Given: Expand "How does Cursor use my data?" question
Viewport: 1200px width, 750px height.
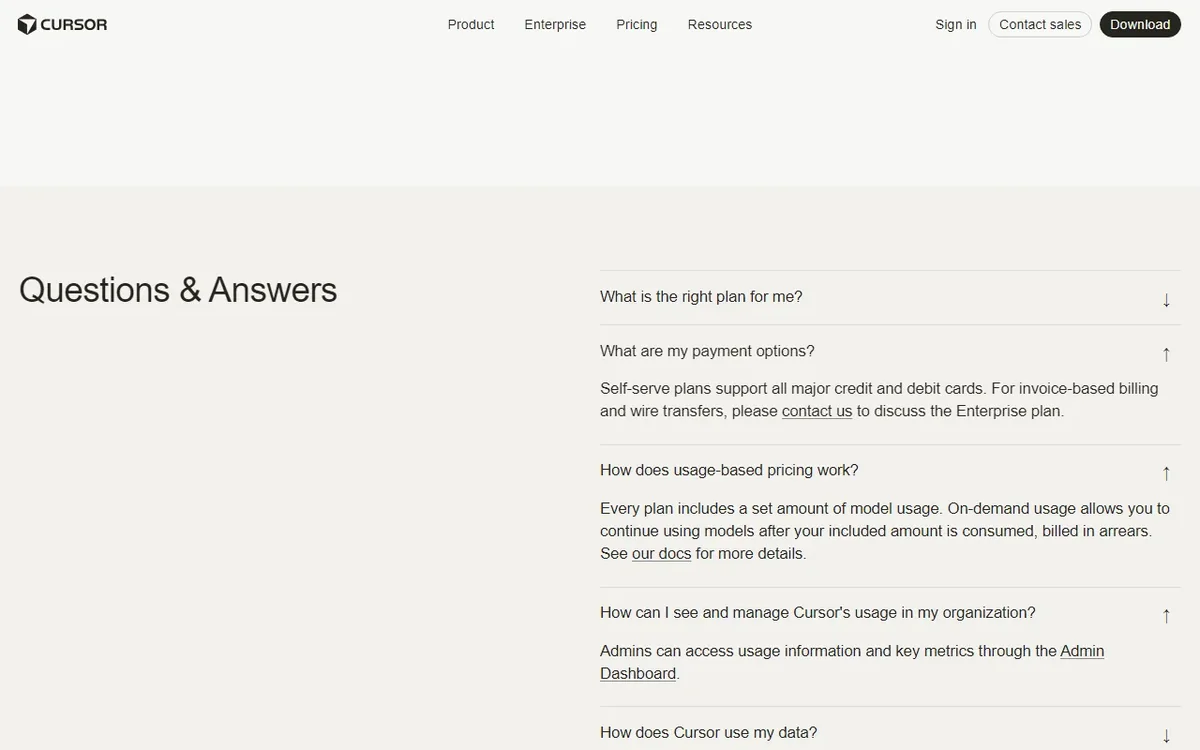Looking at the screenshot, I should click(890, 732).
